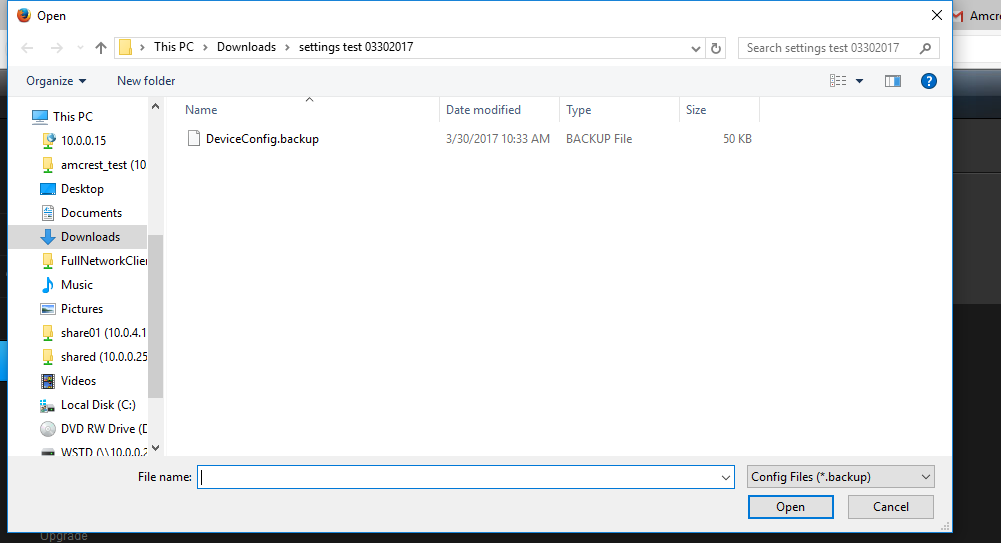The width and height of the screenshot is (1001, 543).
Task: Open the 10.0.0.15 network location
Action: 84,140
